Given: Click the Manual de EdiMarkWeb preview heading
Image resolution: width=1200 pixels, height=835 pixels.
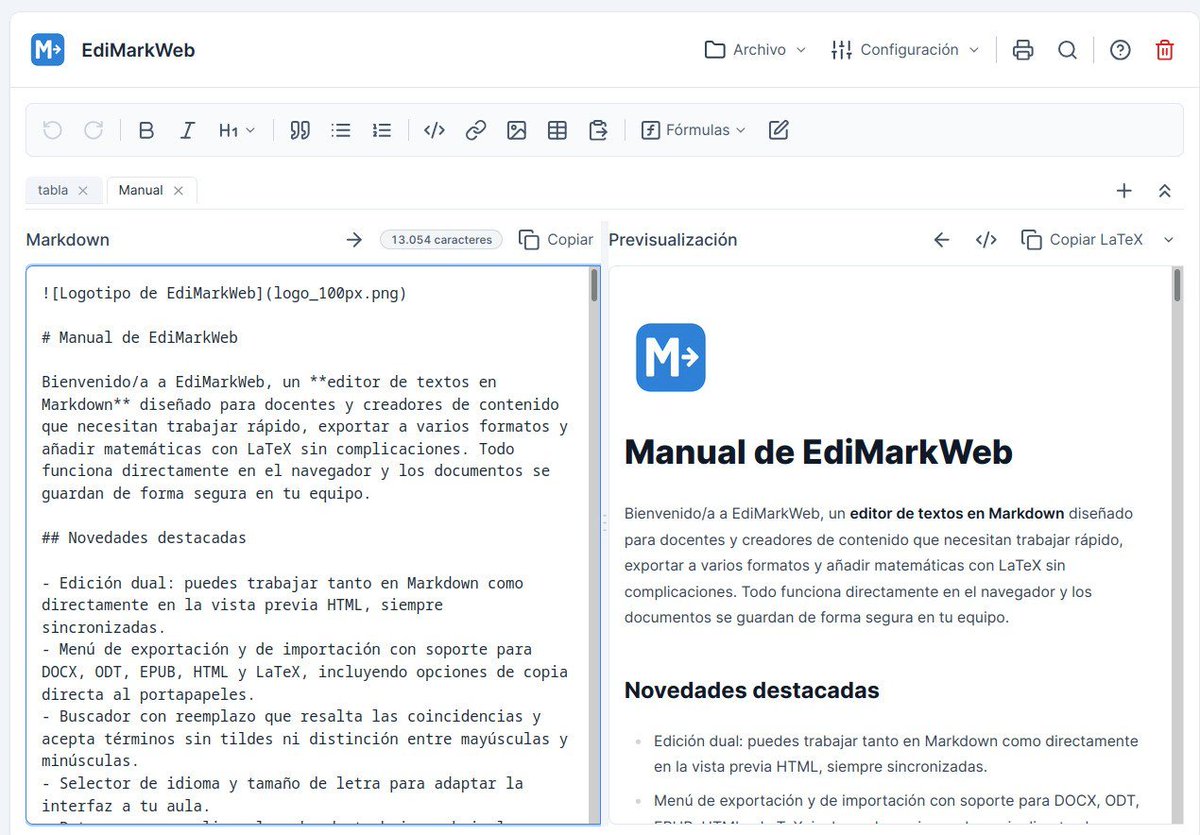Looking at the screenshot, I should [818, 452].
